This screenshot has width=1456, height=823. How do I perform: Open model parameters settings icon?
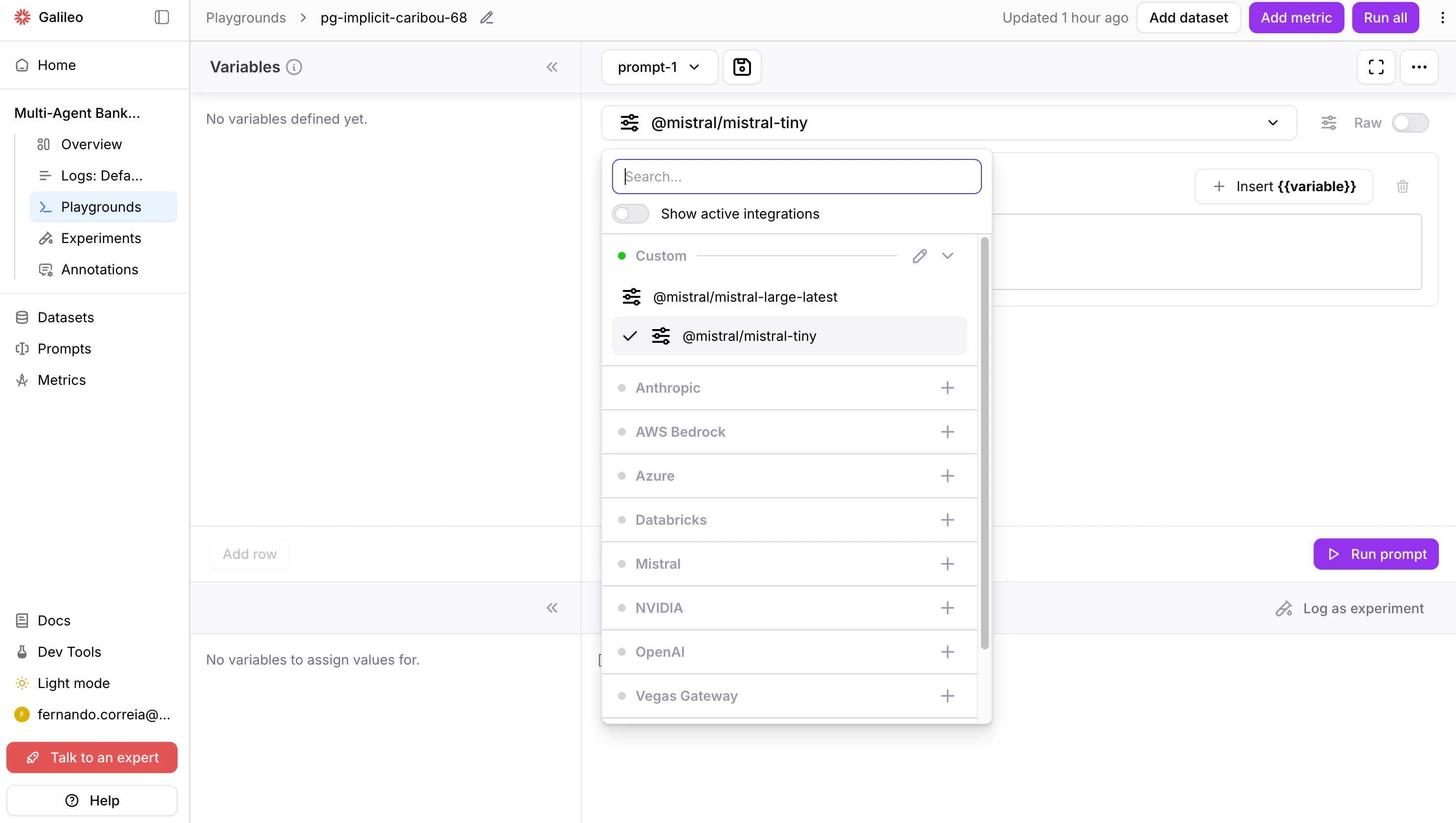point(1328,123)
